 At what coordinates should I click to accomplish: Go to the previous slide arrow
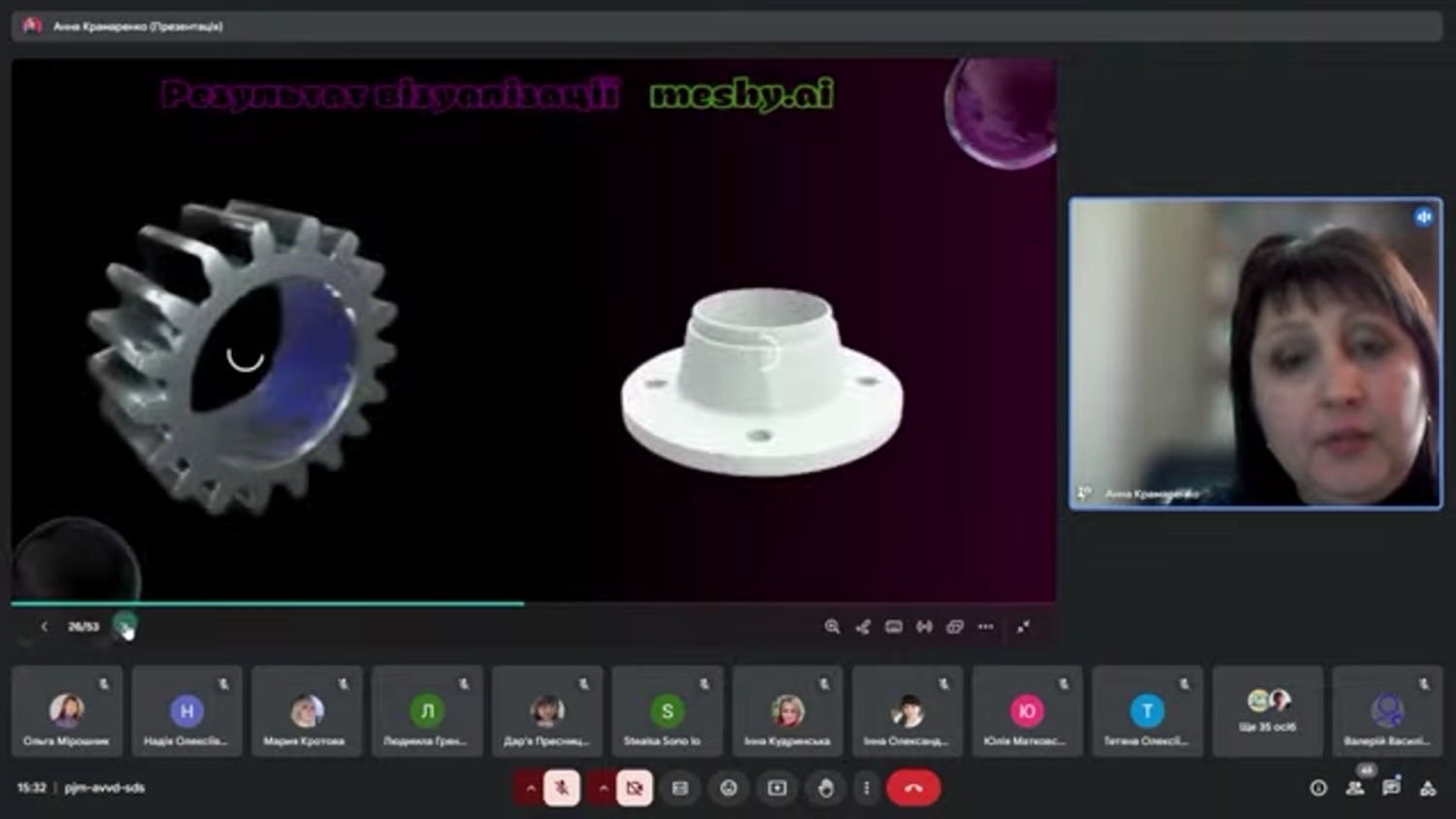point(44,627)
